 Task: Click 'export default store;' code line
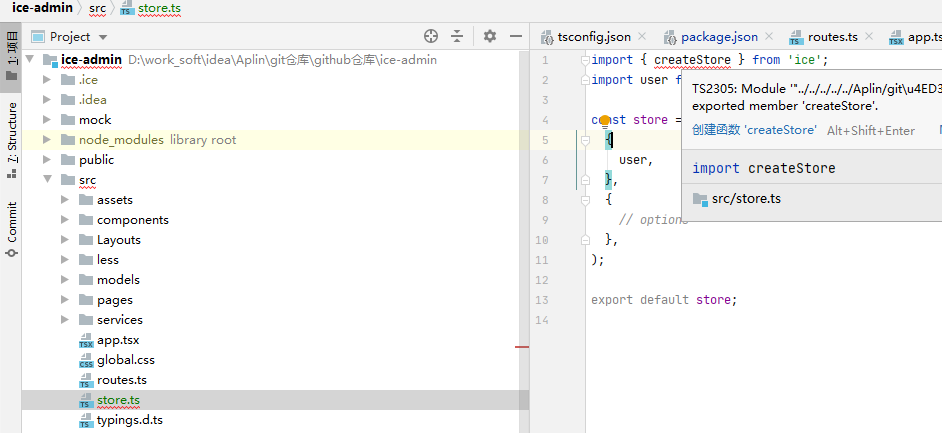tap(664, 300)
